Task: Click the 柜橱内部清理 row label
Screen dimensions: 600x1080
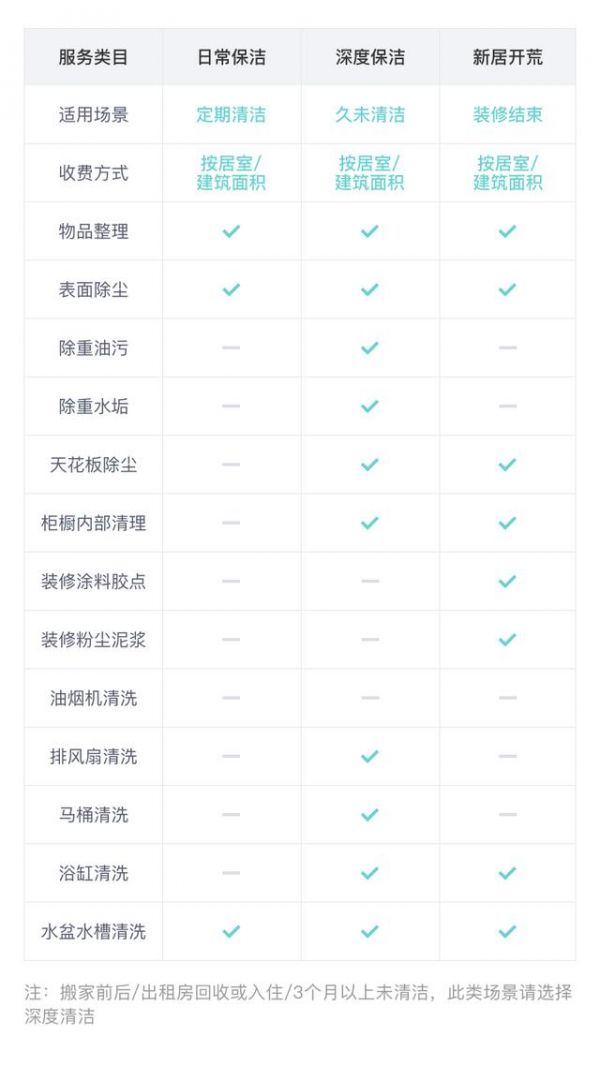Action: (93, 523)
